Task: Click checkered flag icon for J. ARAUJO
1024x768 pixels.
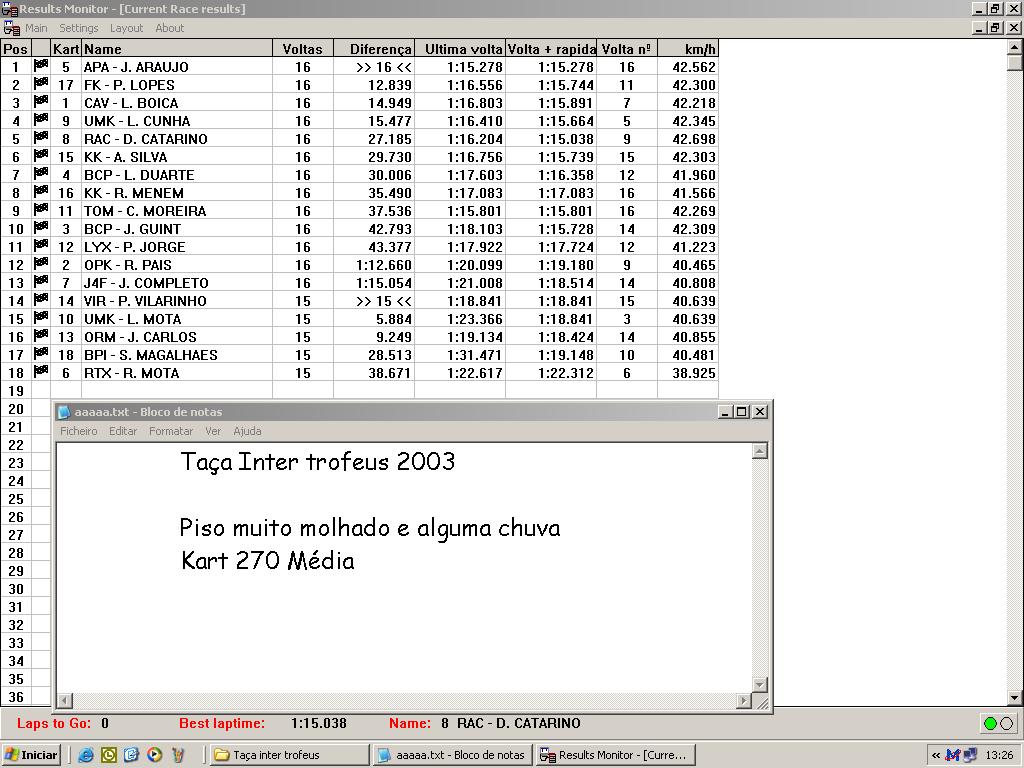Action: click(x=41, y=66)
